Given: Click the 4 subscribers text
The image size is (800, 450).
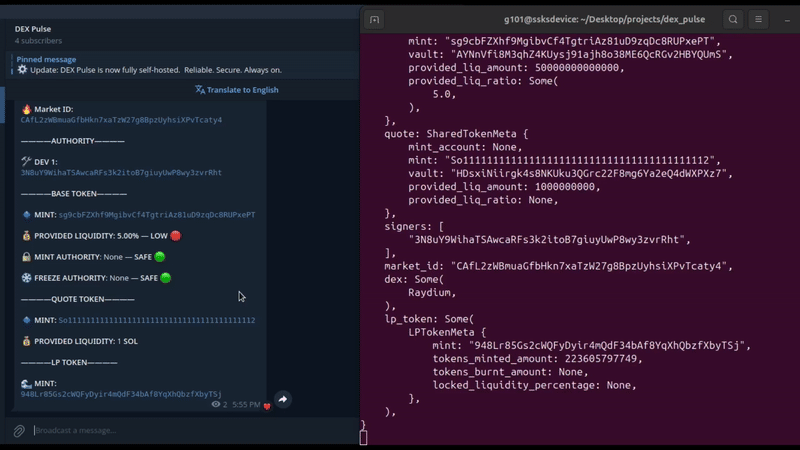Looking at the screenshot, I should pyautogui.click(x=38, y=41).
